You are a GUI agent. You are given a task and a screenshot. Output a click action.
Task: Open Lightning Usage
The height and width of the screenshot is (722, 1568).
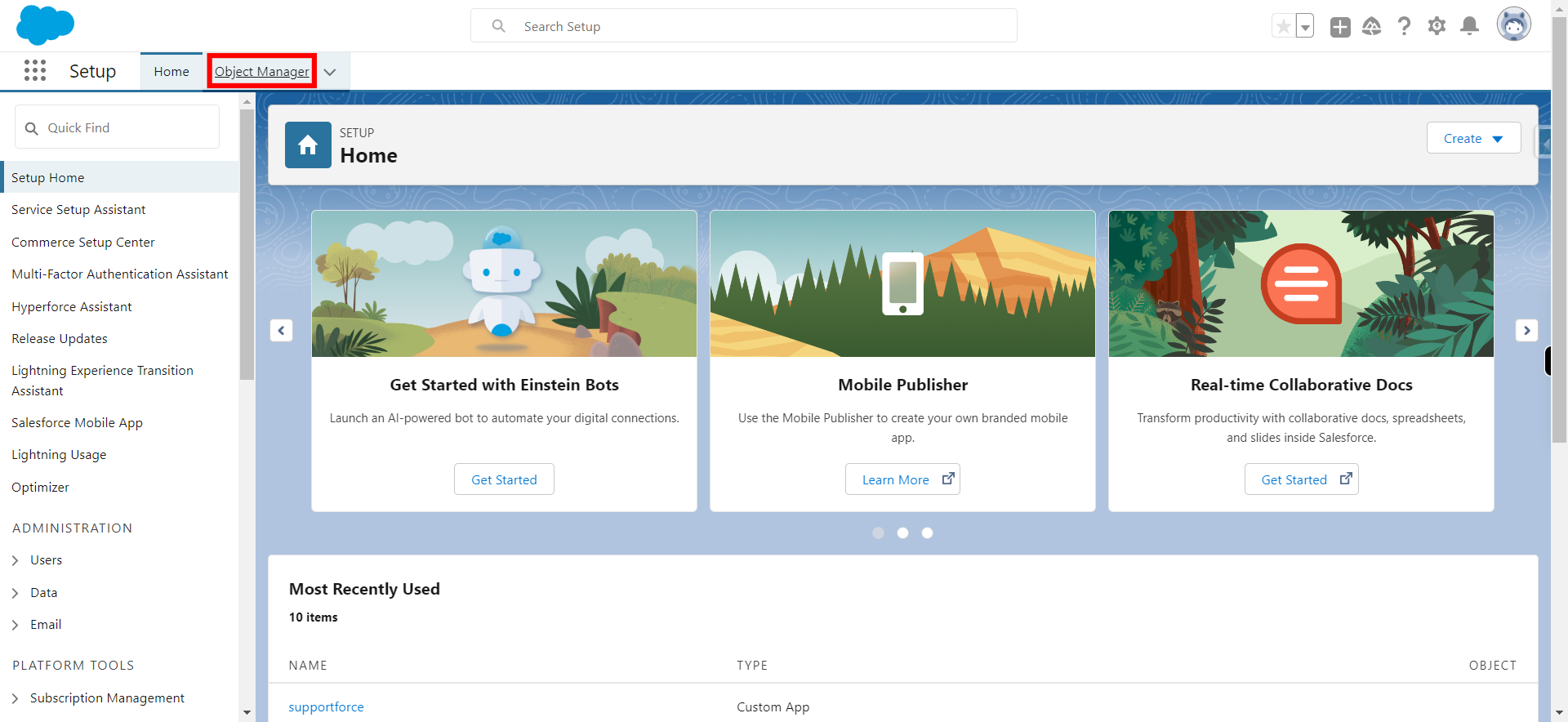tap(59, 455)
